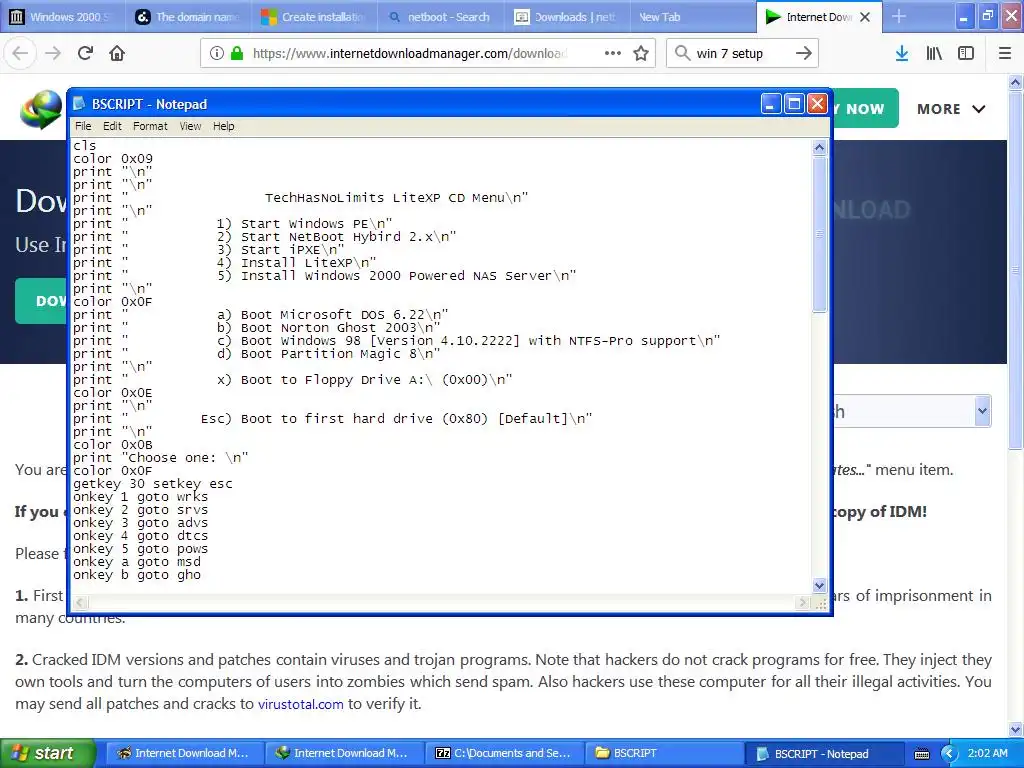The height and width of the screenshot is (768, 1024).
Task: Open the Firefox home page
Action: tap(117, 53)
